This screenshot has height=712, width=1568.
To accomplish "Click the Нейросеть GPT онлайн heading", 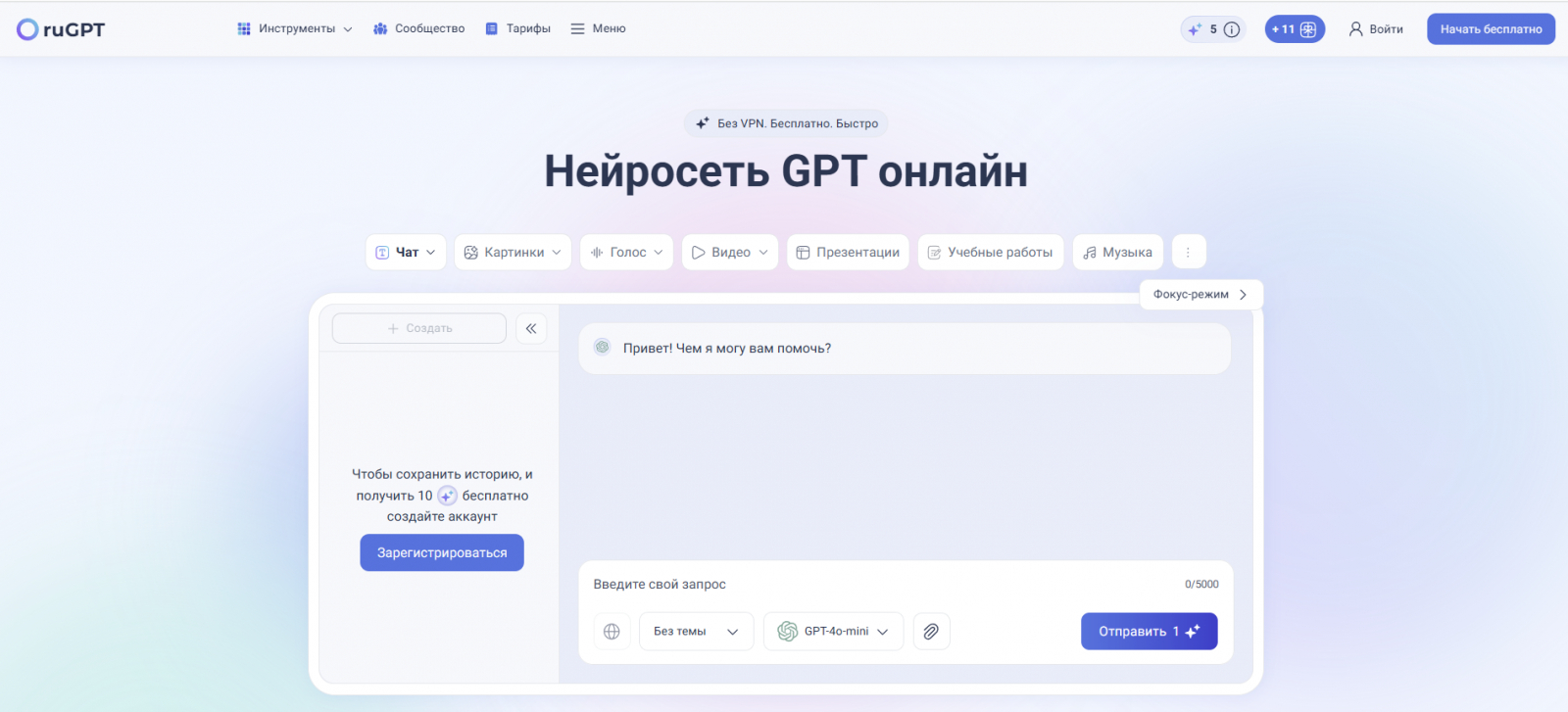I will [x=786, y=171].
